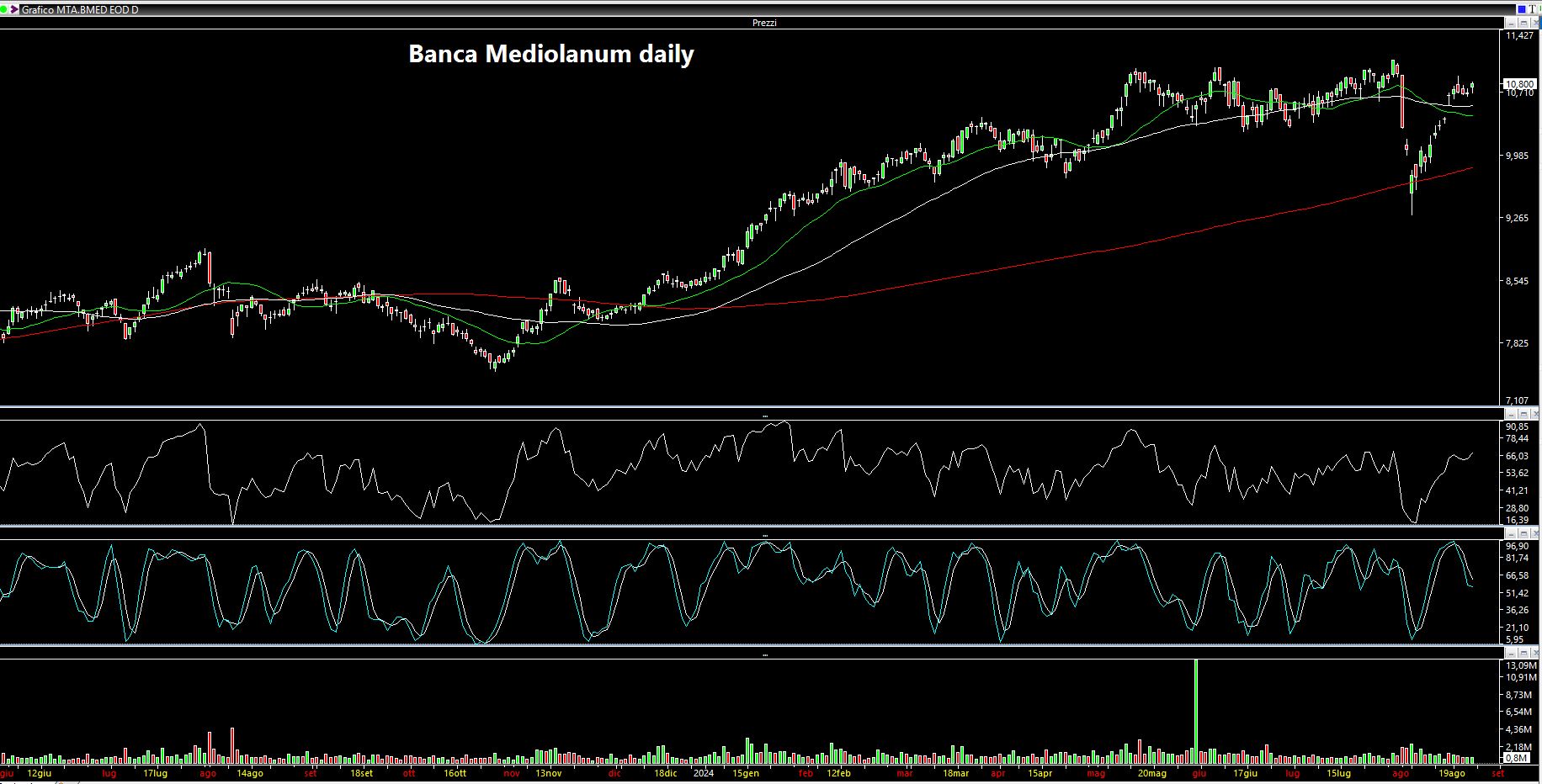Click the 0,8M current volume label
This screenshot has height=784, width=1542.
pyautogui.click(x=1517, y=758)
